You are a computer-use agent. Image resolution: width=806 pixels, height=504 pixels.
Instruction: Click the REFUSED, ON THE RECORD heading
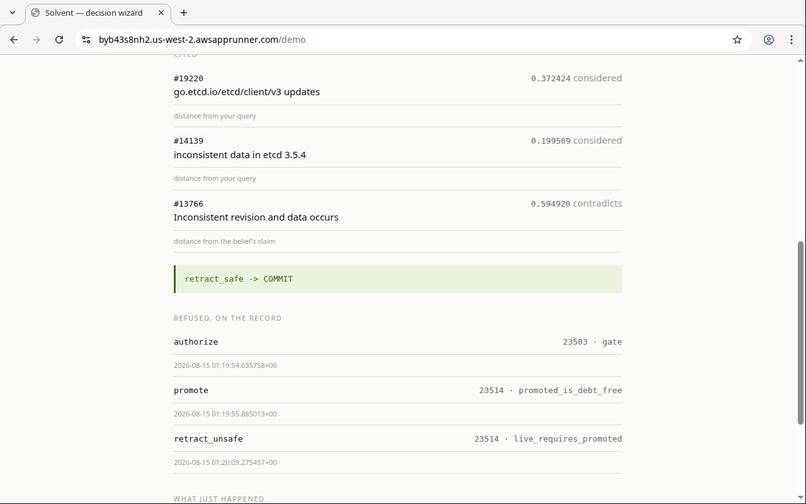(228, 318)
